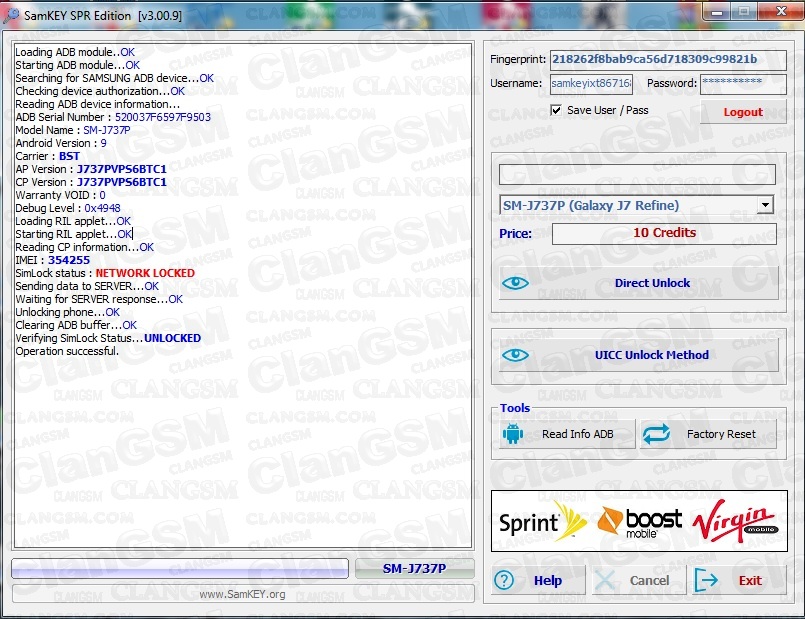
Task: Click the Sprint logo
Action: (x=542, y=523)
